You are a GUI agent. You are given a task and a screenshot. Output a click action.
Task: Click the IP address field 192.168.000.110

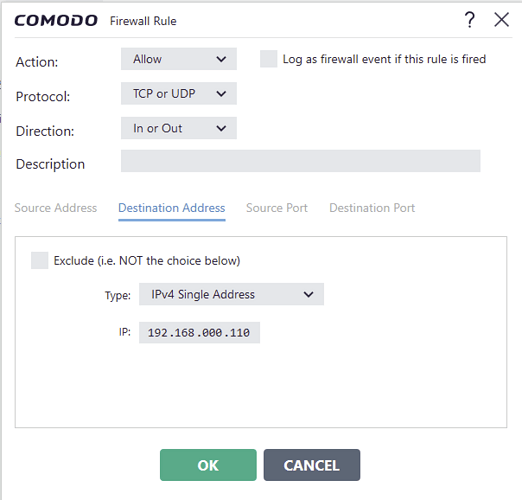[x=199, y=333]
